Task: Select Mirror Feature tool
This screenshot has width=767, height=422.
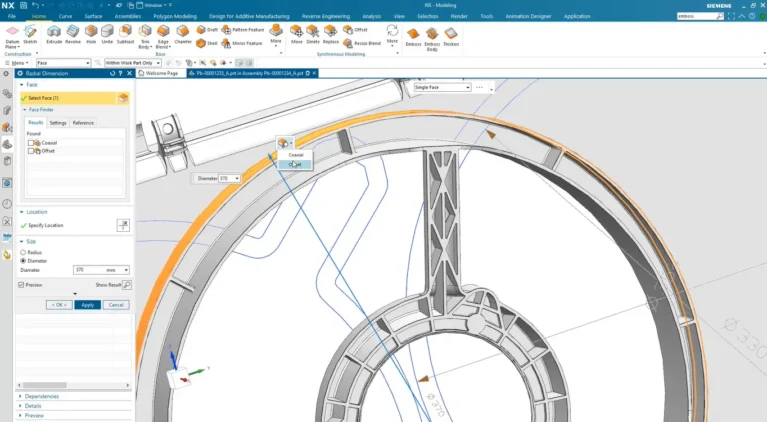Action: coord(242,44)
